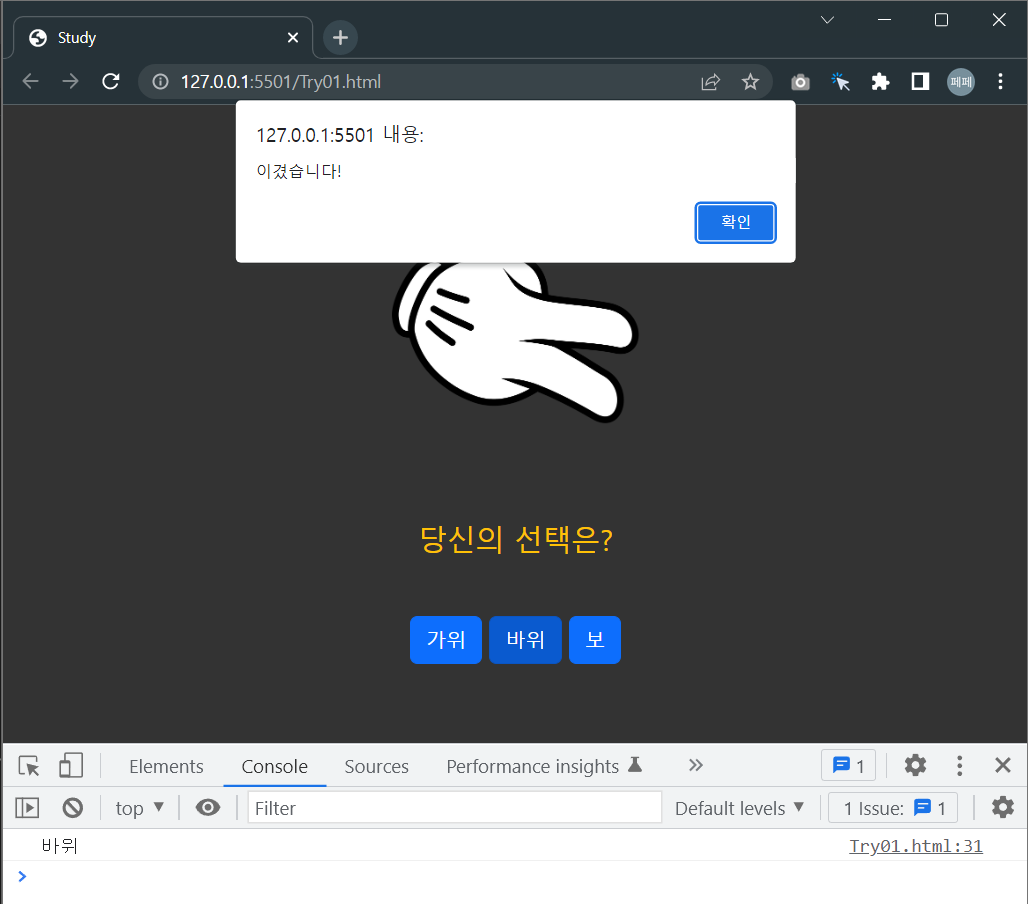Select the 가위 choice button
1028x904 pixels.
tap(445, 639)
